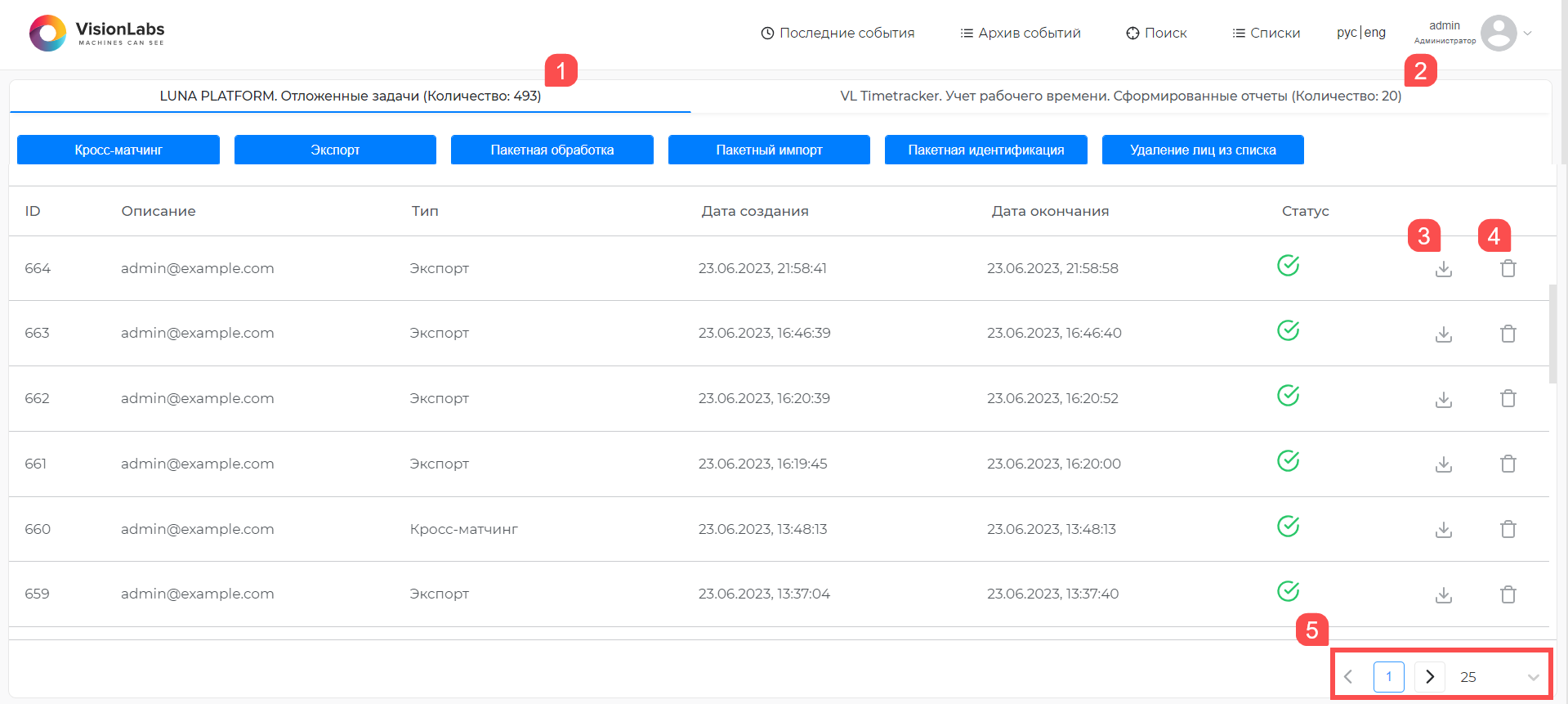The image size is (1568, 704).
Task: Go to the Поиск page
Action: coord(1156,33)
